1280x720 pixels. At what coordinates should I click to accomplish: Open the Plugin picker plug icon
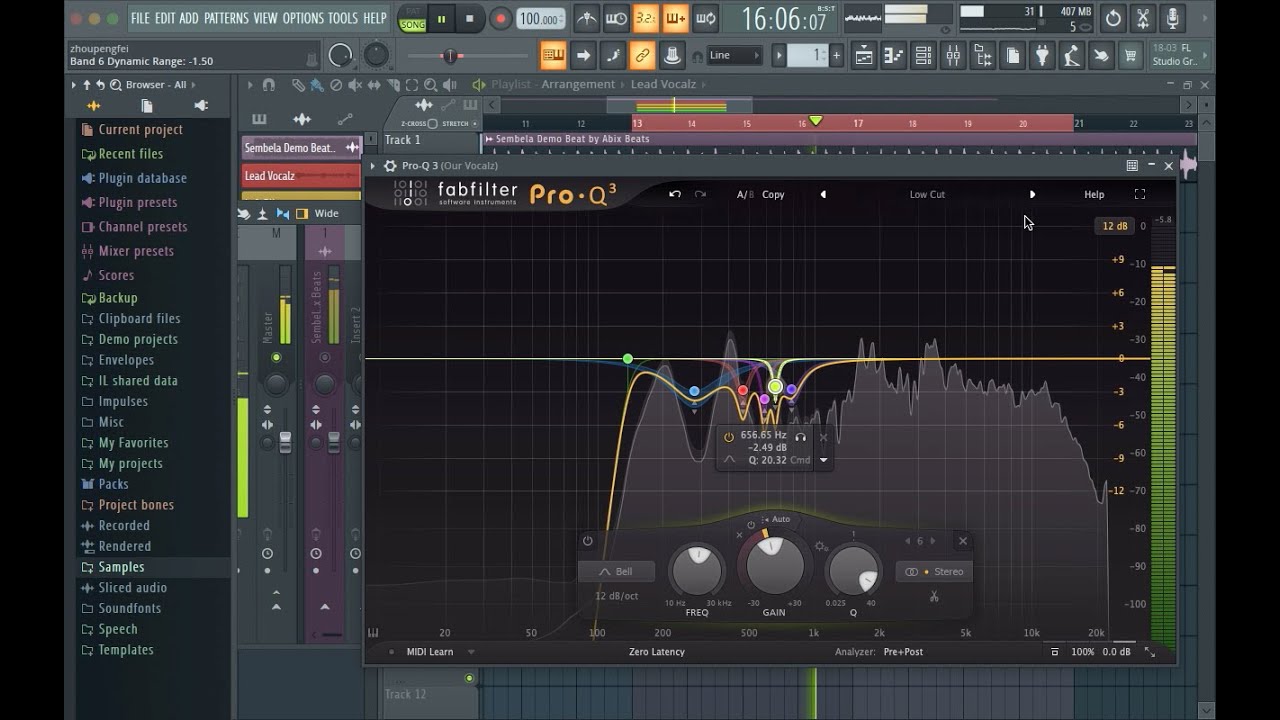click(1042, 56)
